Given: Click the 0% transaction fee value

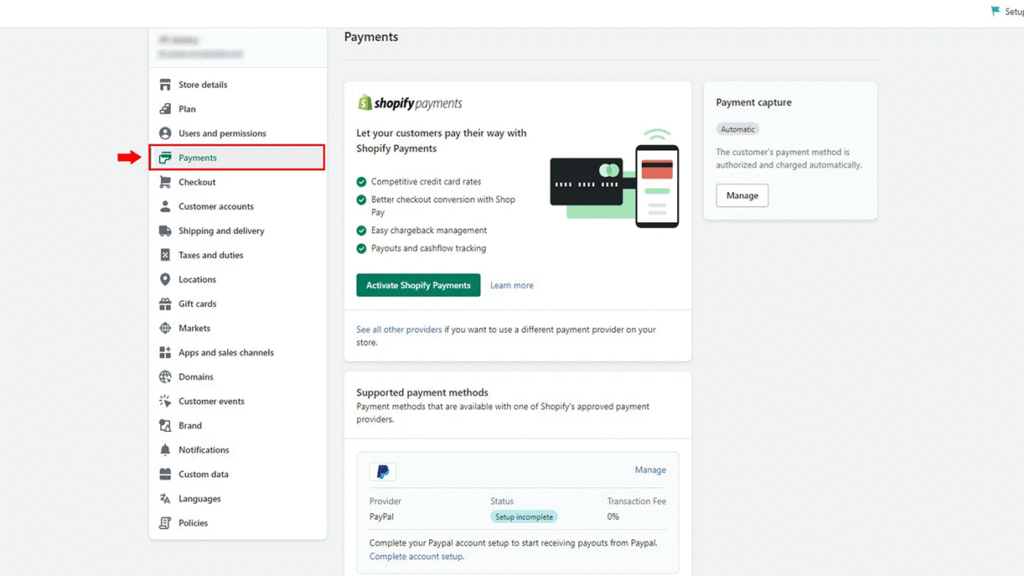Looking at the screenshot, I should pyautogui.click(x=613, y=517).
